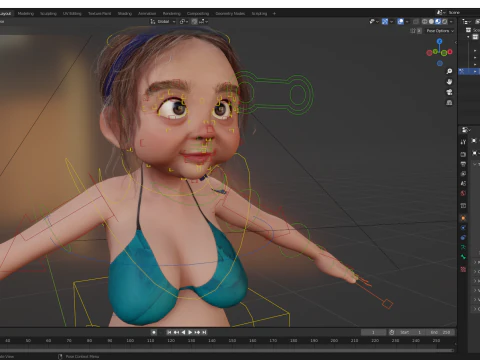Toggle perspective/orthographic grid icon
Viewport: 480px width, 360px height.
click(449, 102)
